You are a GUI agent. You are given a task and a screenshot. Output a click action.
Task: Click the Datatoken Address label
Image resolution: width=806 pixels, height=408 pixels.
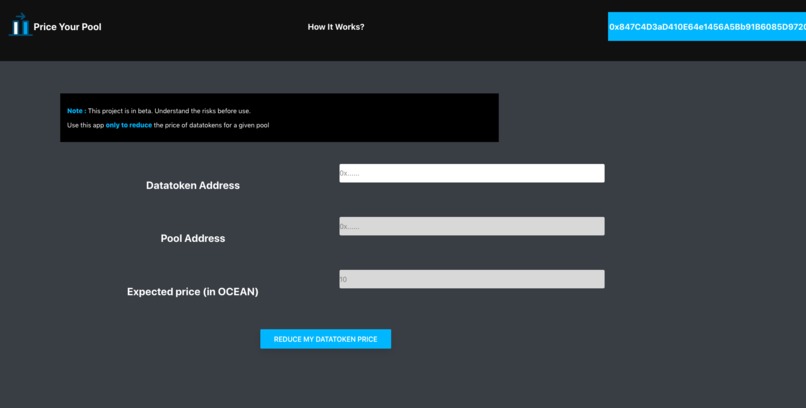(193, 186)
